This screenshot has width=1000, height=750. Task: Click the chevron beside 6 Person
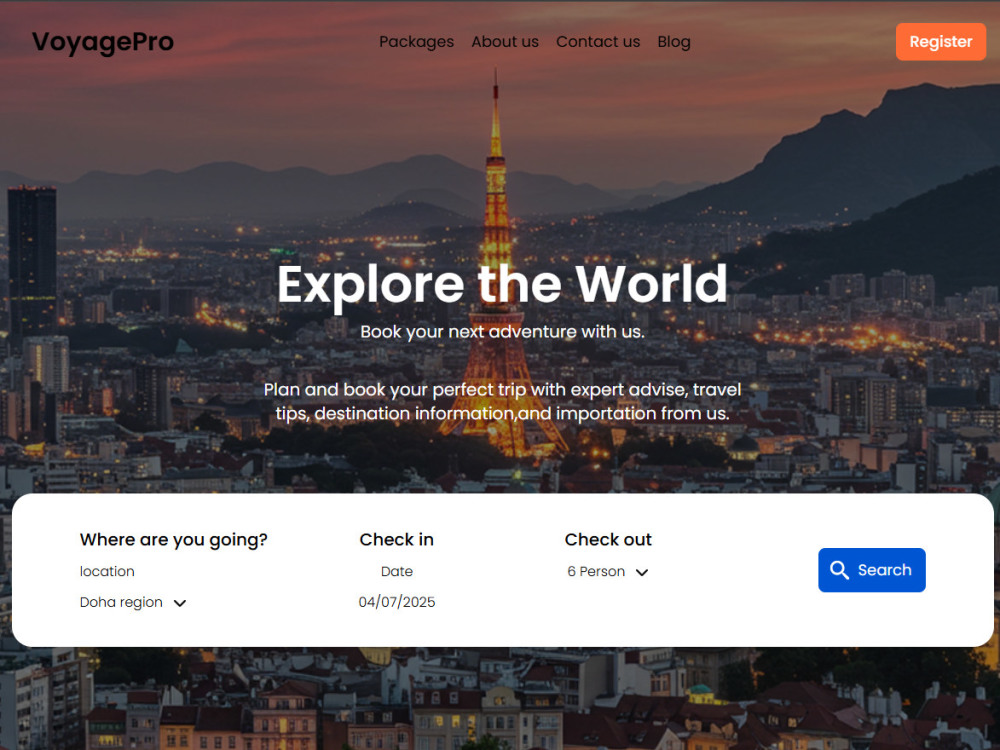point(642,573)
